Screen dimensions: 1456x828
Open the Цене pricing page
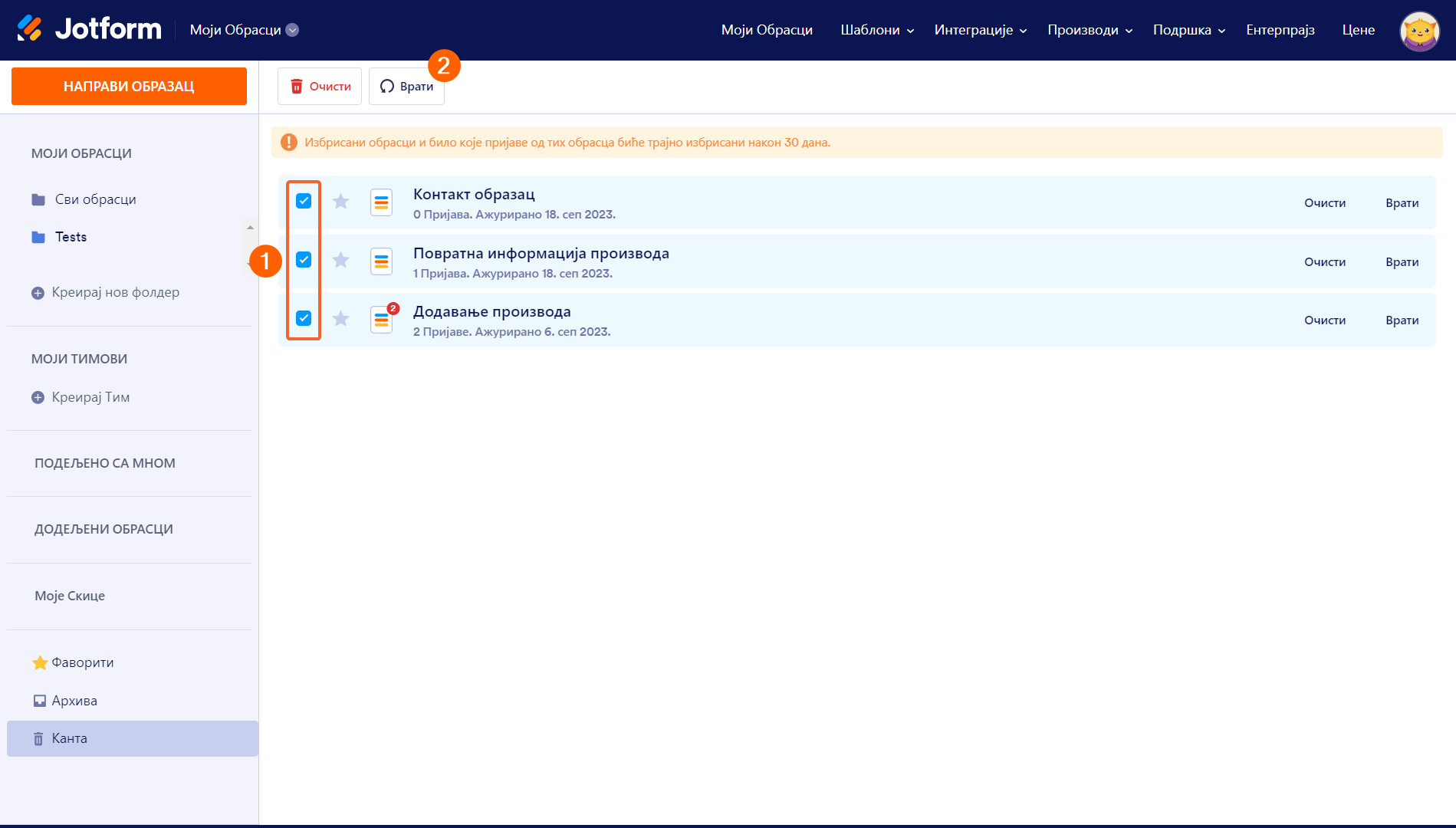(x=1359, y=30)
